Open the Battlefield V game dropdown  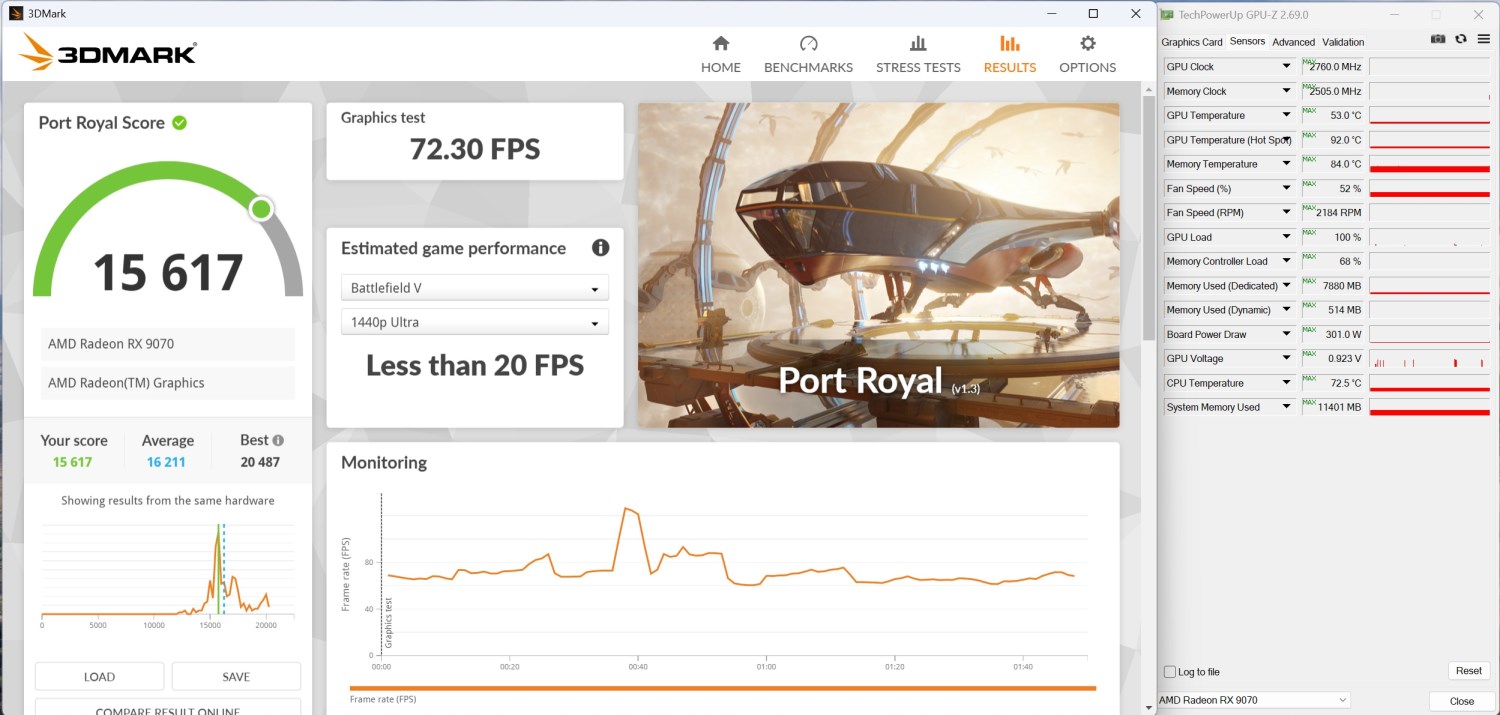point(475,288)
